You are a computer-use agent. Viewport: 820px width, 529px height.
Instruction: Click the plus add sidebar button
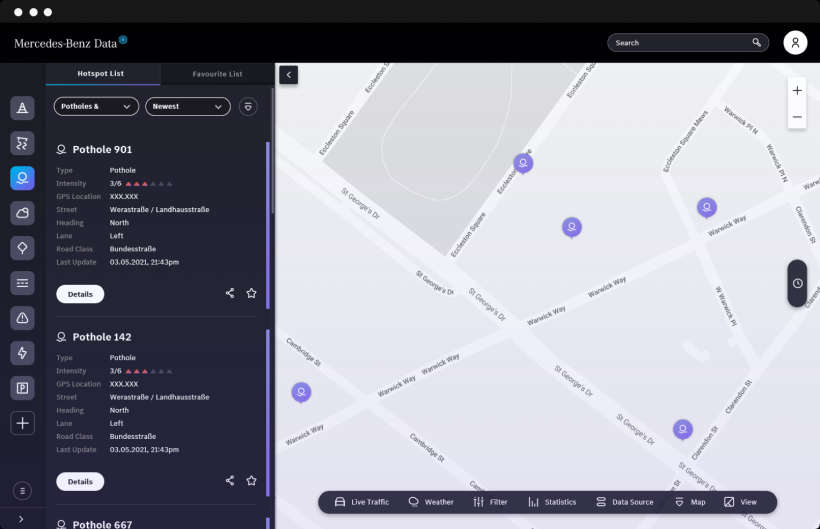tap(22, 423)
